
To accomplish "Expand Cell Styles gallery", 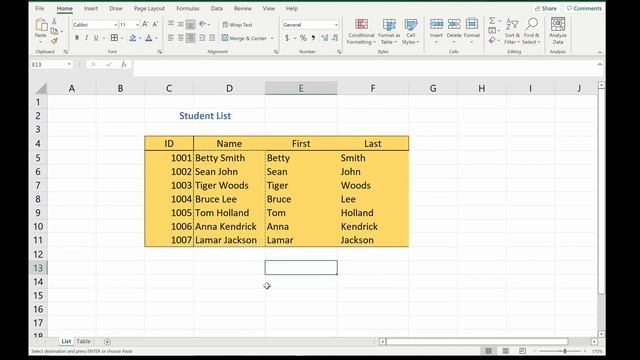I will point(411,31).
